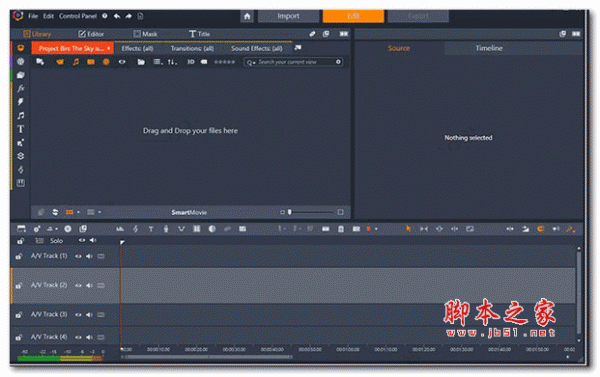600x377 pixels.
Task: Open the Edit menu
Action: 48,16
